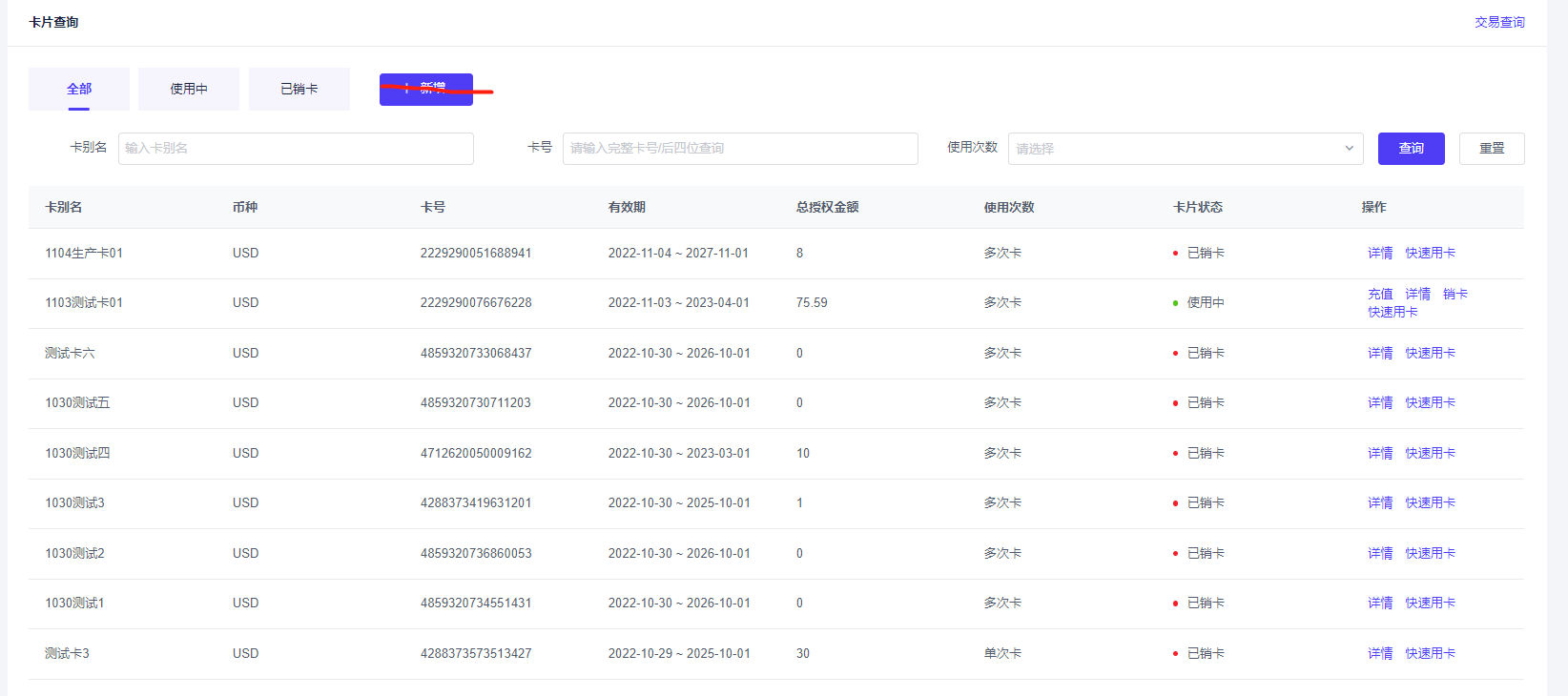
Task: Click 销卡 for card 1103测试卡01
Action: (1455, 294)
